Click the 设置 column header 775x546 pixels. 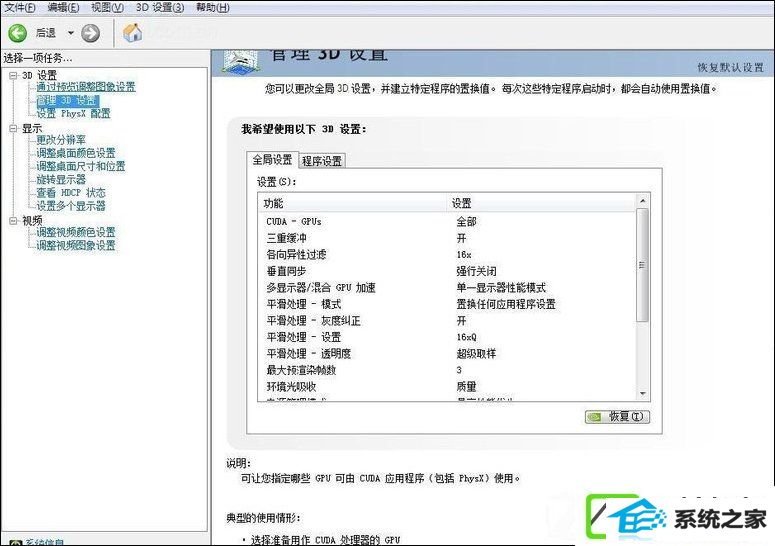pyautogui.click(x=542, y=203)
